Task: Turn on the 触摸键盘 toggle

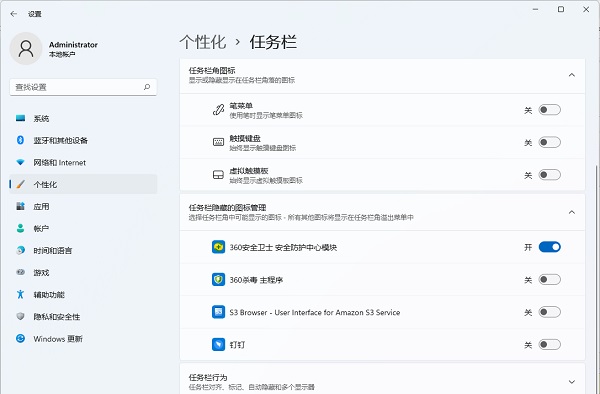Action: (549, 142)
